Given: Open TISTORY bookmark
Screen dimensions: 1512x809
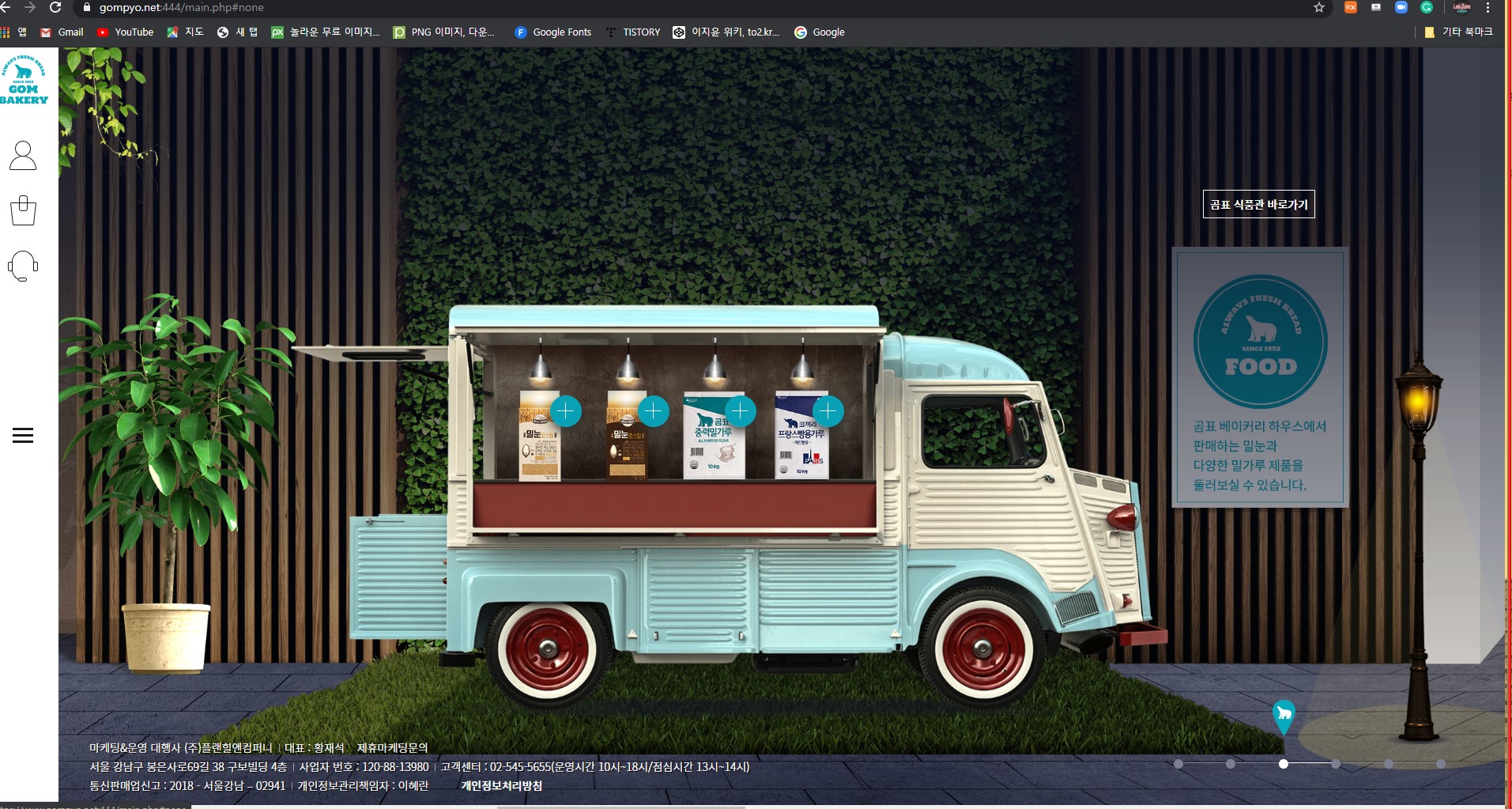Looking at the screenshot, I should pyautogui.click(x=632, y=32).
